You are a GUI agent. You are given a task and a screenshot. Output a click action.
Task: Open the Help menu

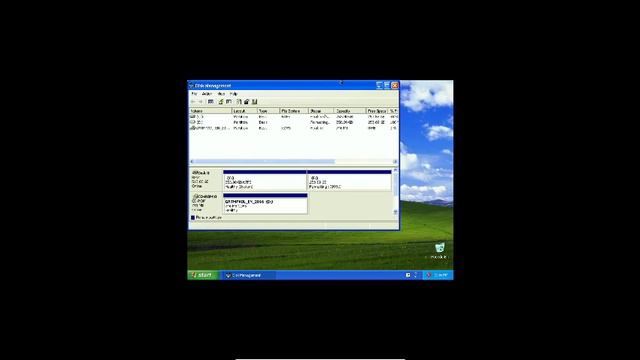[233, 94]
